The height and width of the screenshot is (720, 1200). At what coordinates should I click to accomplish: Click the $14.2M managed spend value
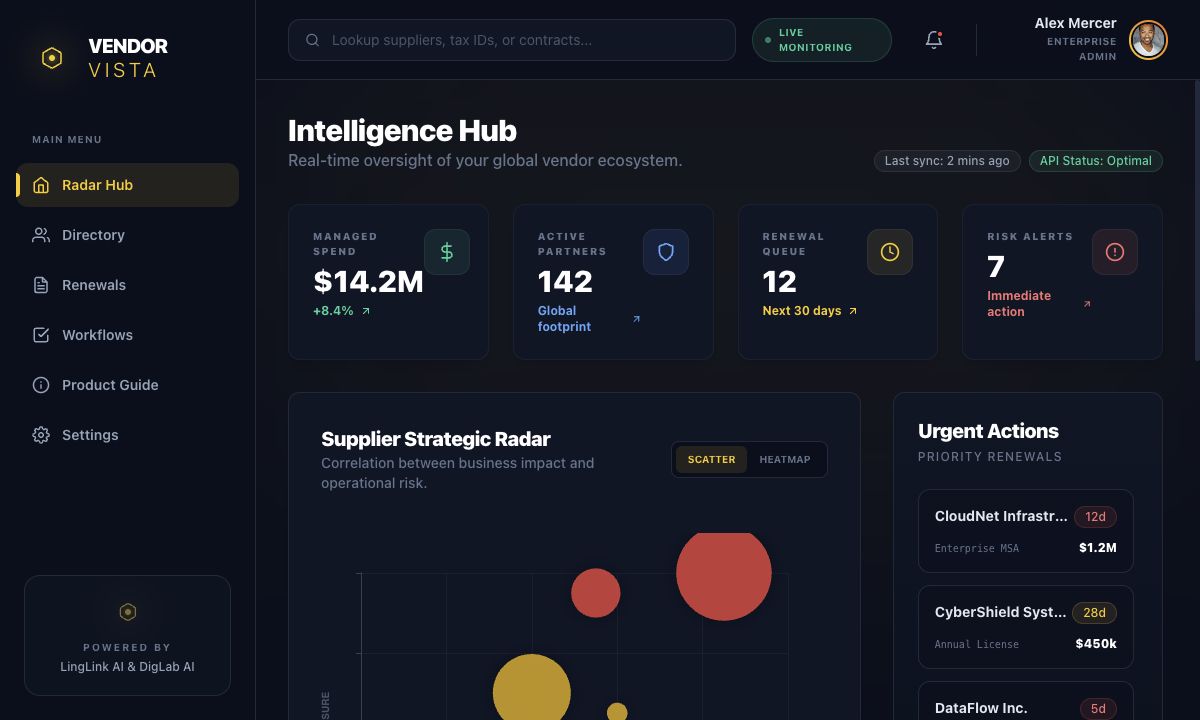point(368,282)
